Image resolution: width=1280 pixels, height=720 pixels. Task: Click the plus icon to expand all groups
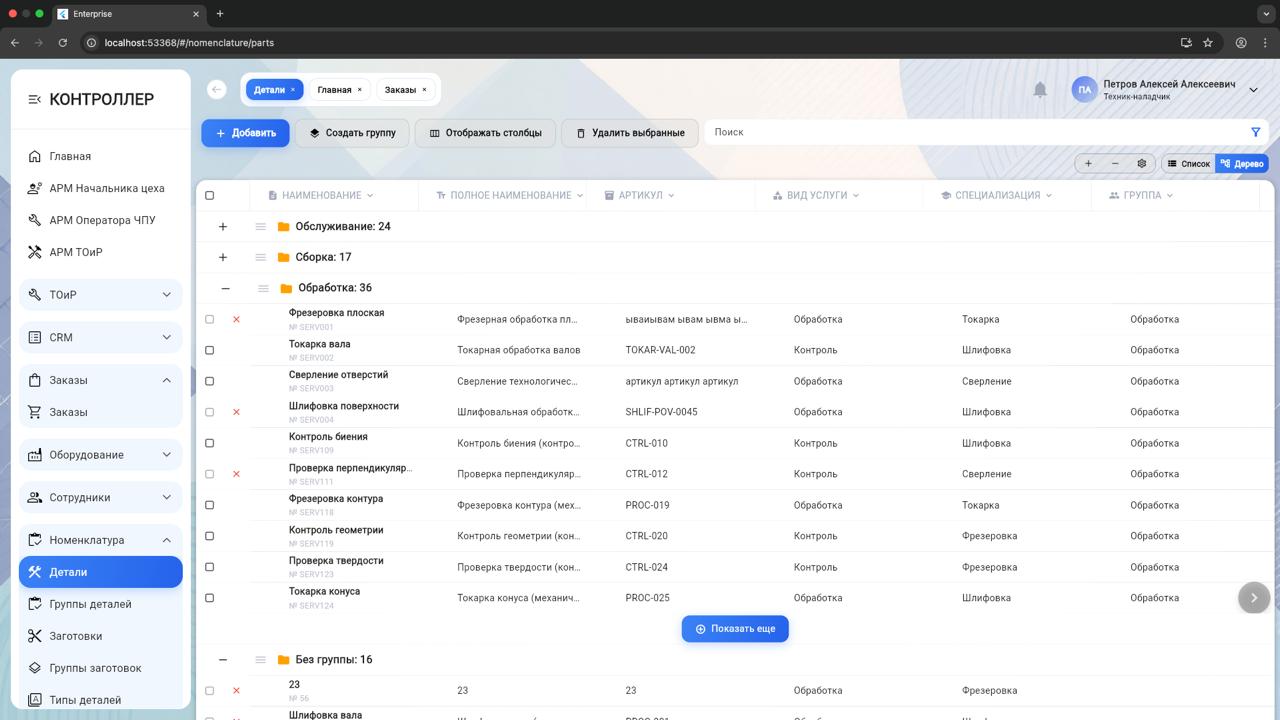point(1088,163)
